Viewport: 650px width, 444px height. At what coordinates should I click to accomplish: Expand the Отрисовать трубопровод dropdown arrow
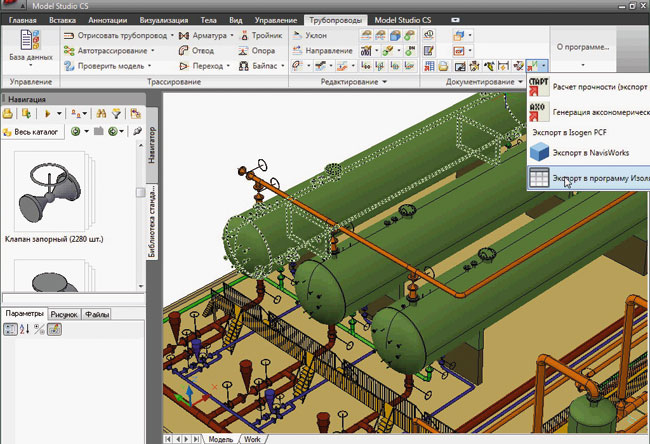click(172, 35)
